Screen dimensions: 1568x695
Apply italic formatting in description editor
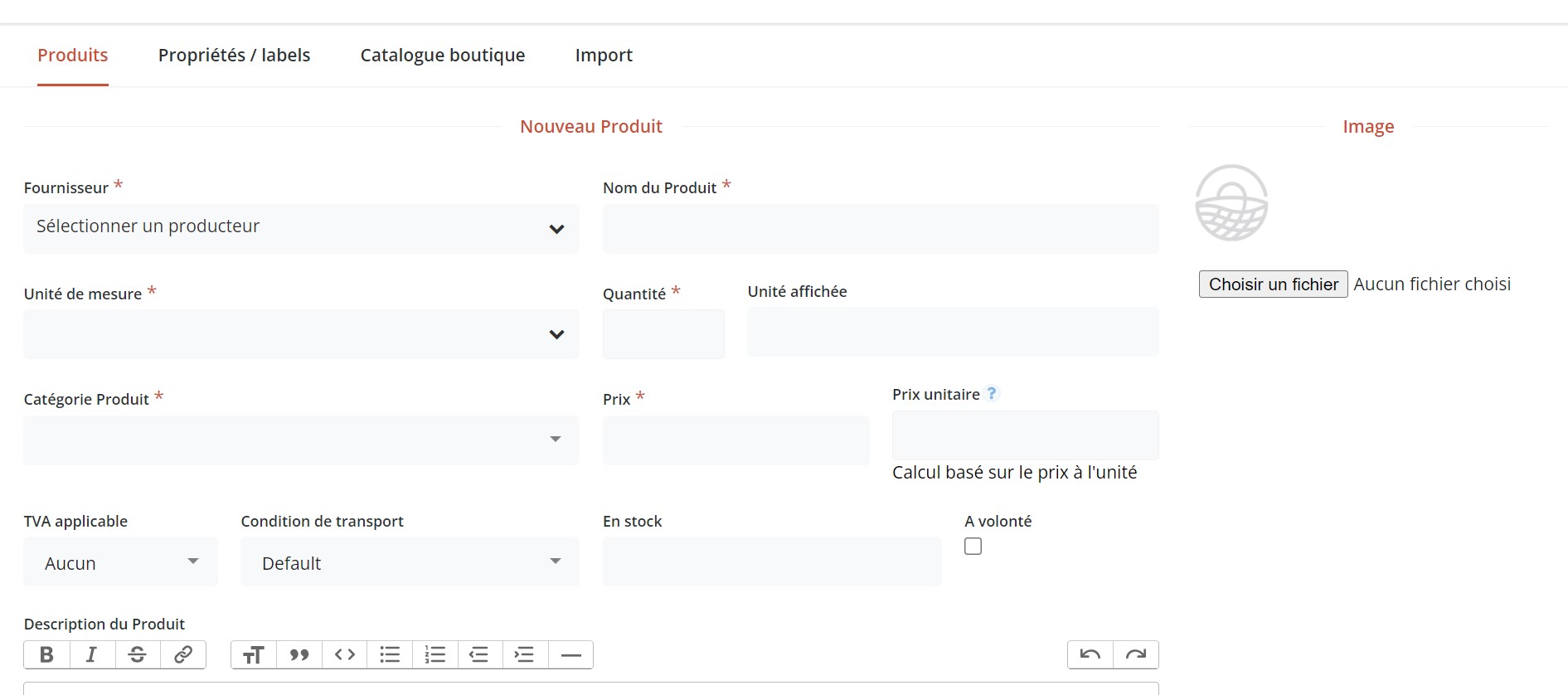(92, 654)
